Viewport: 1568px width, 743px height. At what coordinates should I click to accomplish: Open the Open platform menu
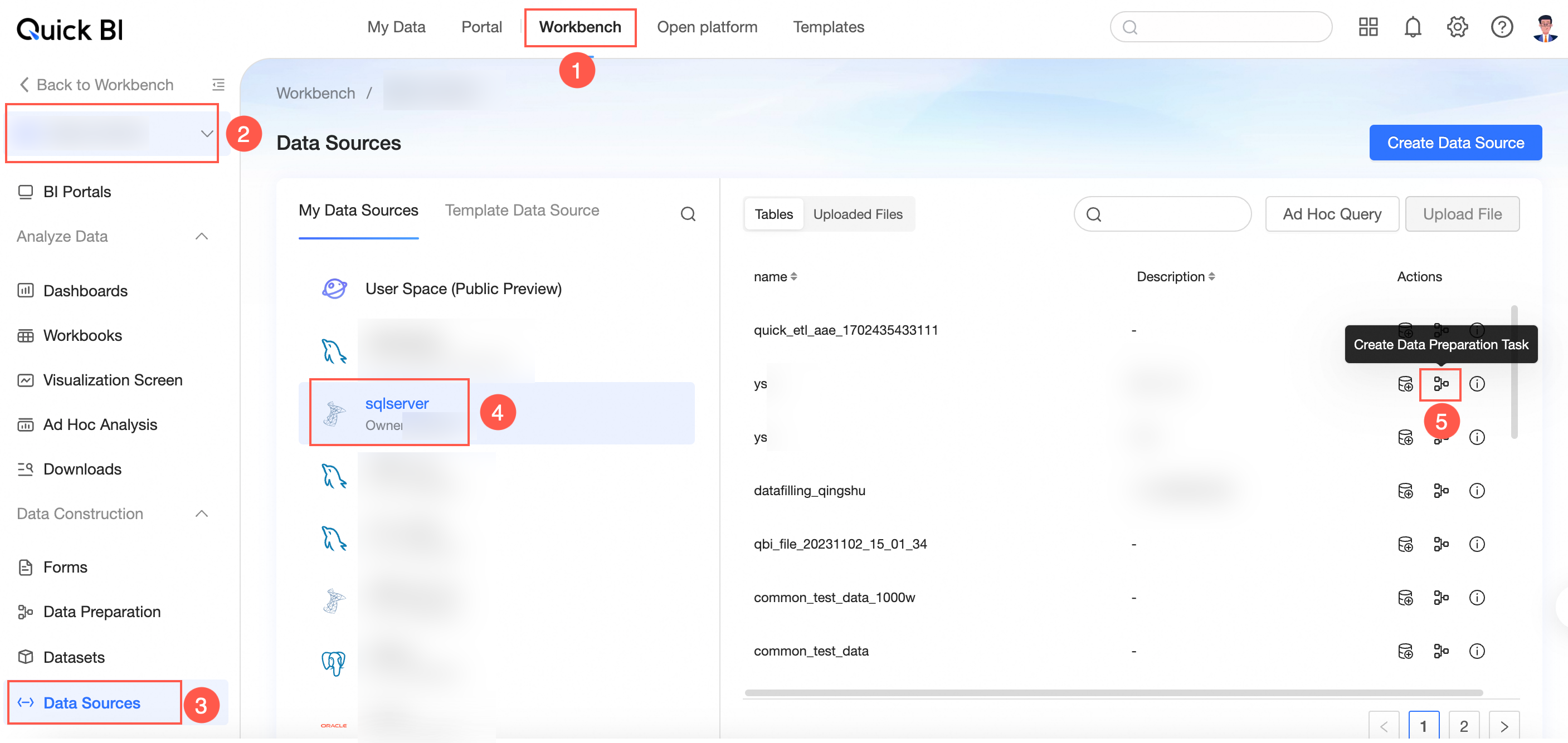coord(707,27)
